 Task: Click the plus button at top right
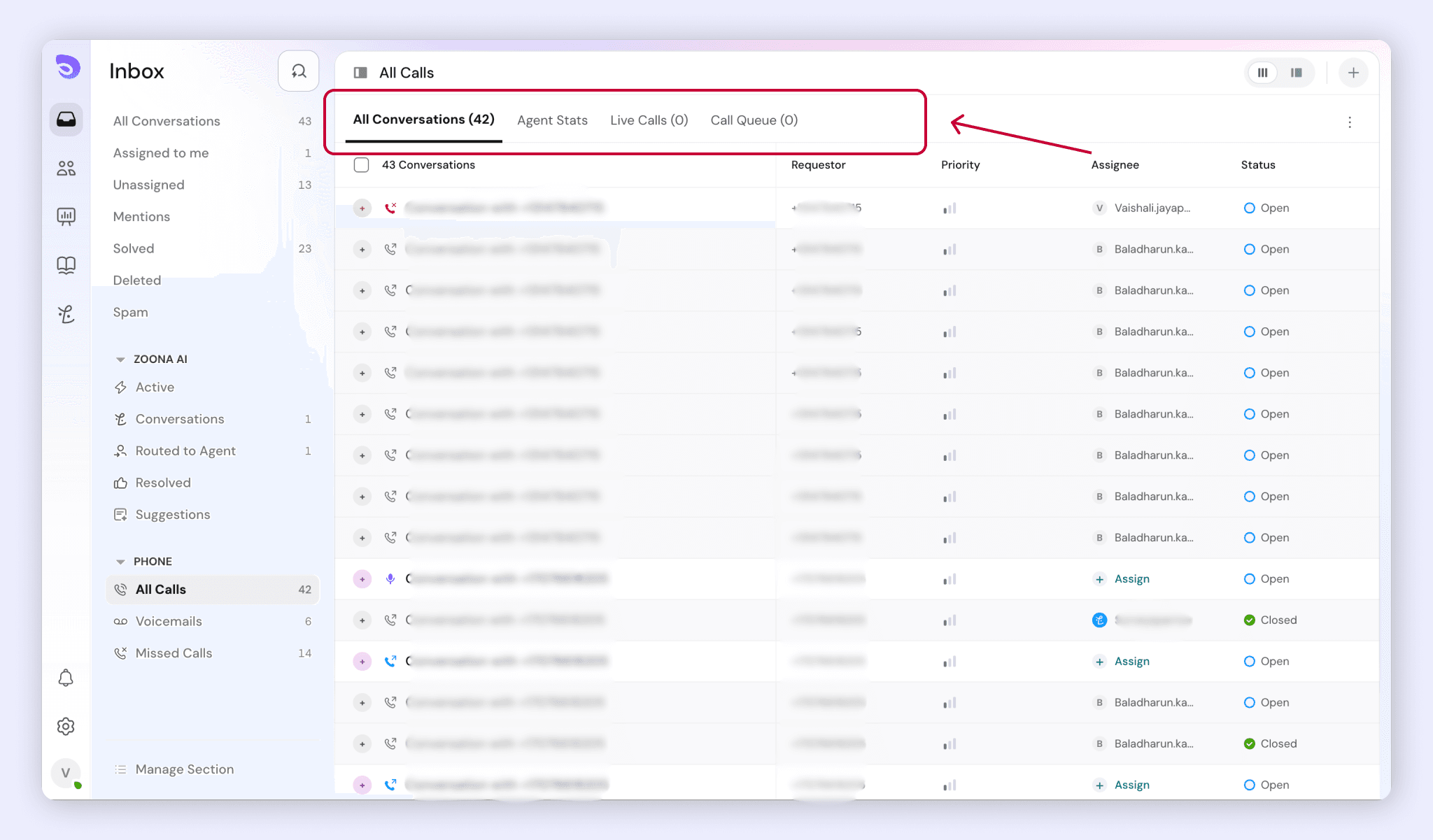1353,73
